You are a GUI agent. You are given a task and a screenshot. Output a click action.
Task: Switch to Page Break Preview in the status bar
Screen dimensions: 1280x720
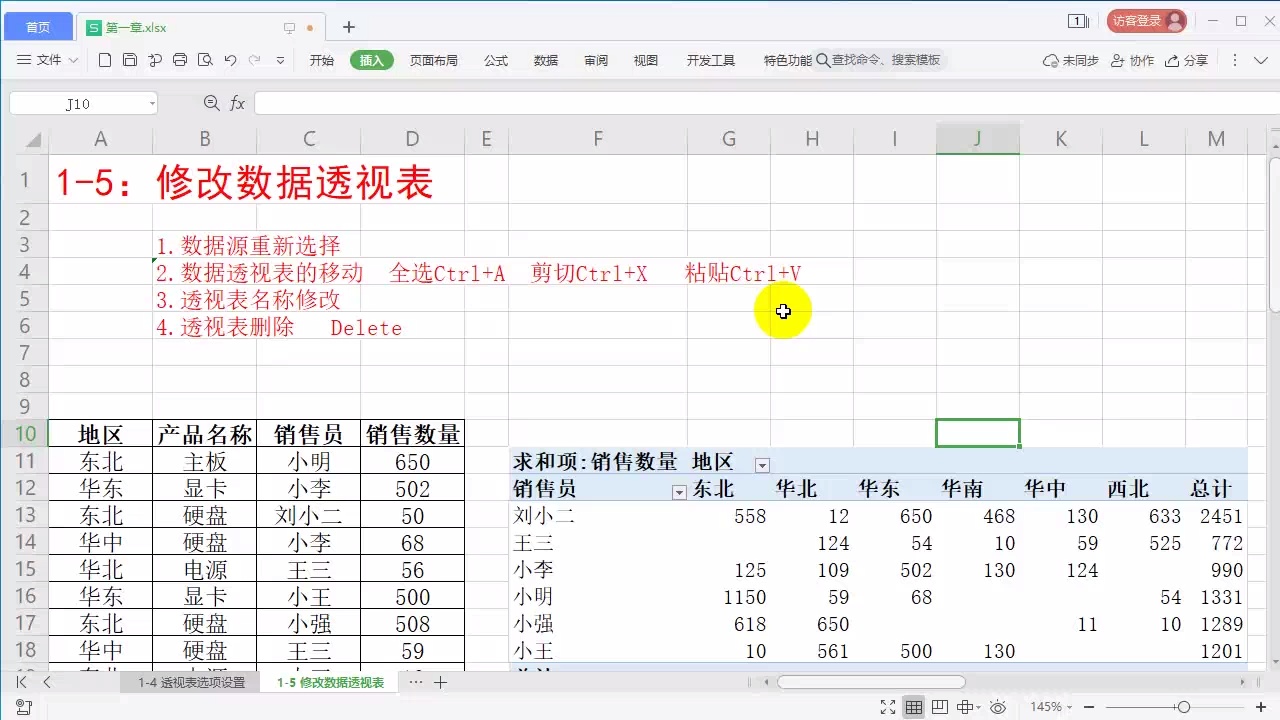click(x=938, y=707)
